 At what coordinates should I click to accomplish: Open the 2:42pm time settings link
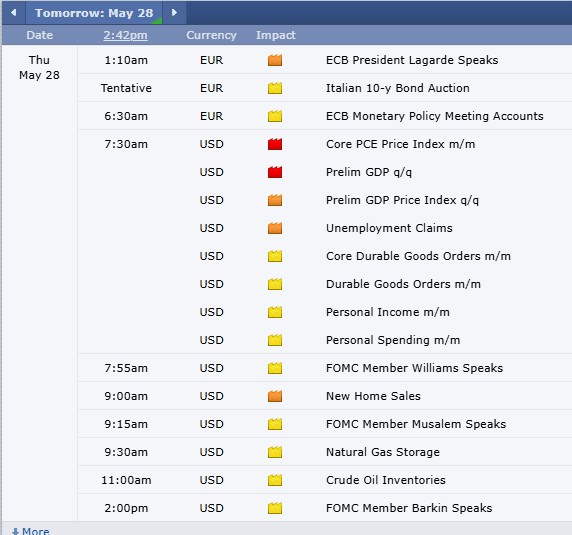(x=125, y=35)
